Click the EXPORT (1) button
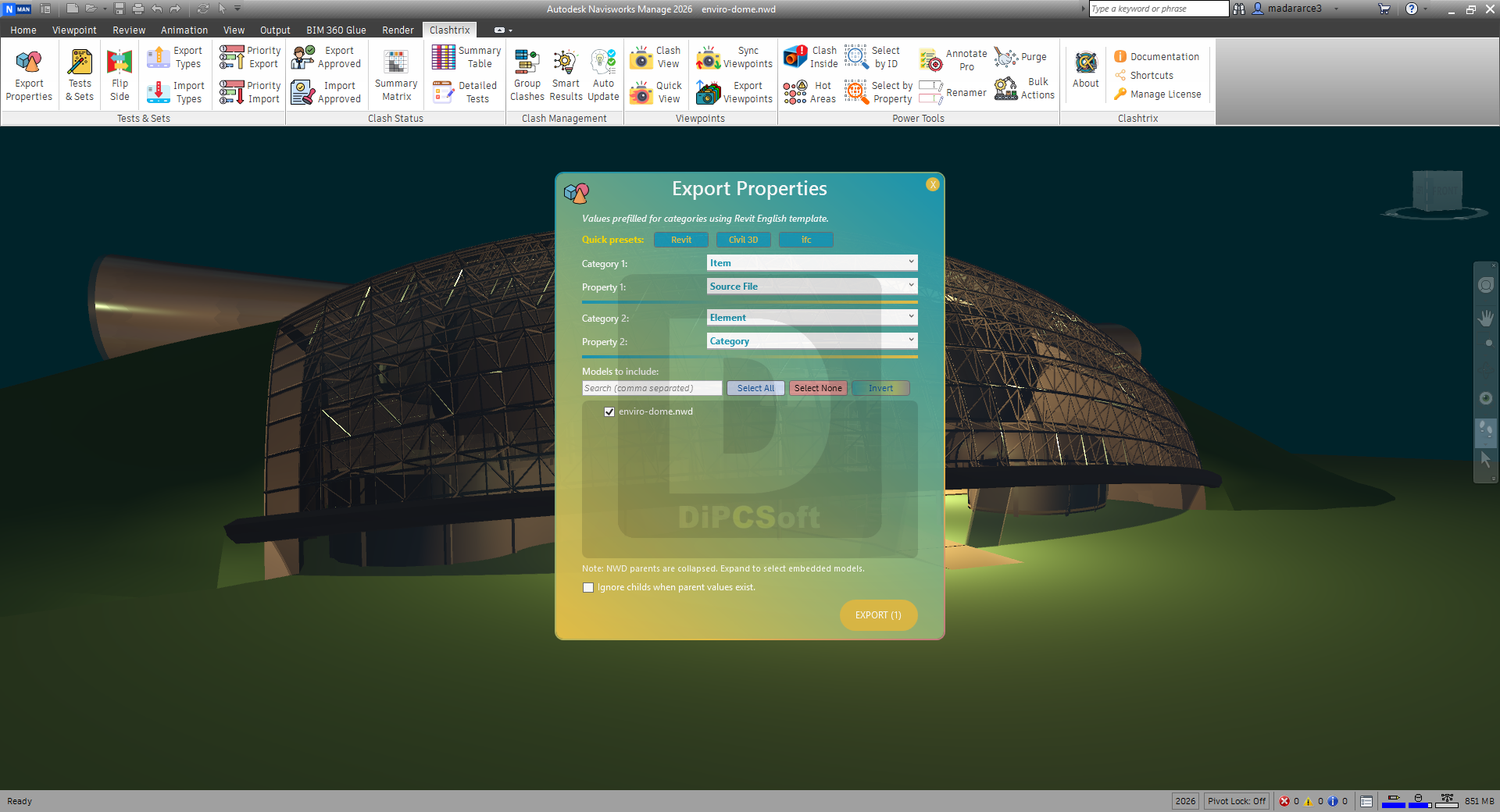 coord(878,615)
